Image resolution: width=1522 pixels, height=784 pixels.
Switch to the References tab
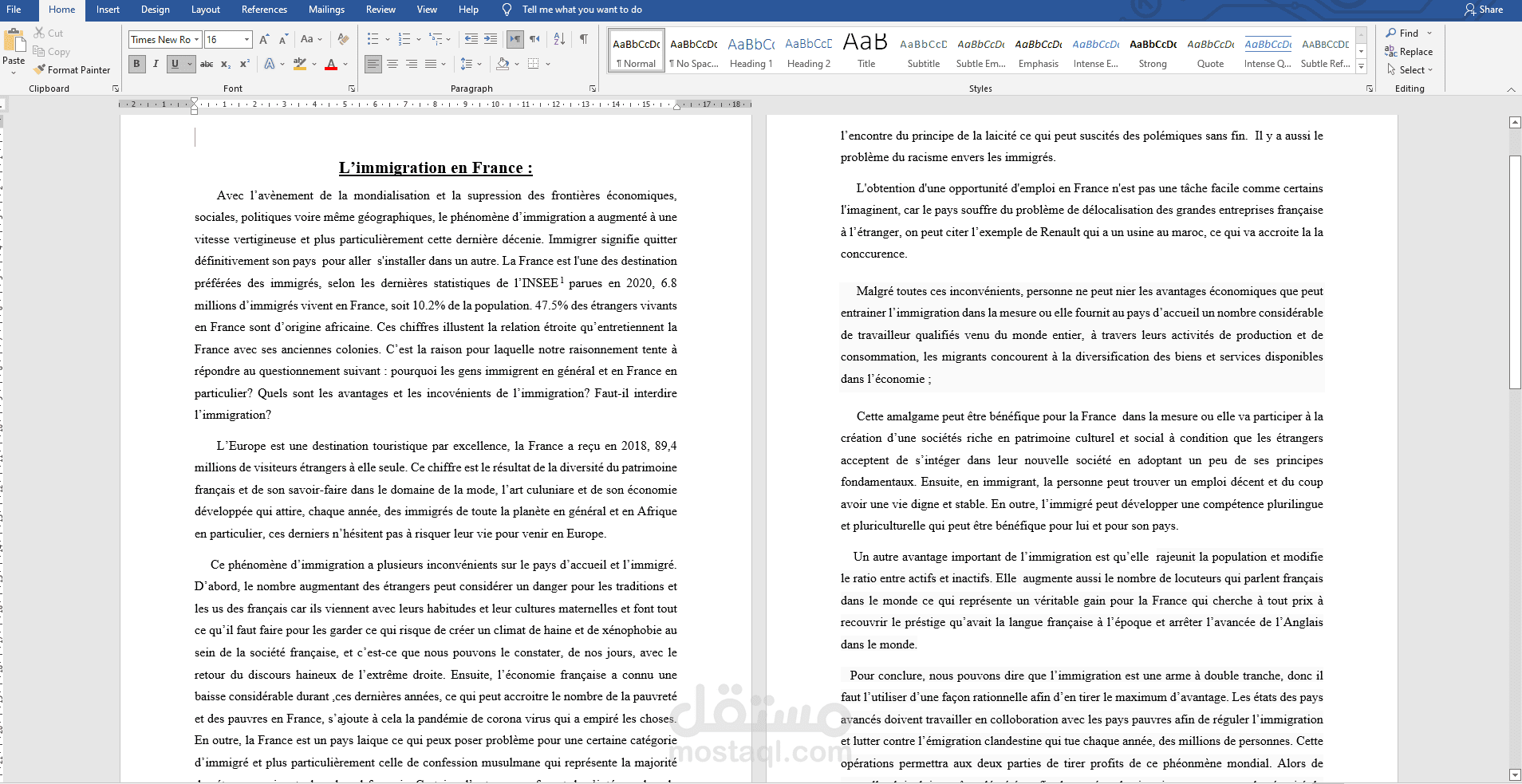pyautogui.click(x=264, y=10)
